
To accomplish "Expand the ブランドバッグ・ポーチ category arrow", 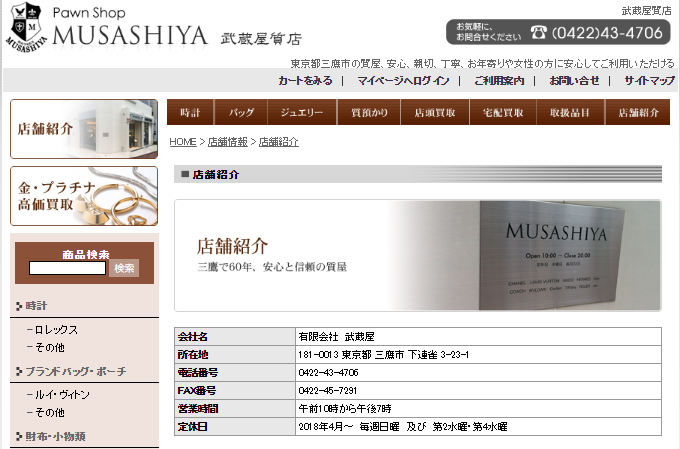I will (x=19, y=371).
